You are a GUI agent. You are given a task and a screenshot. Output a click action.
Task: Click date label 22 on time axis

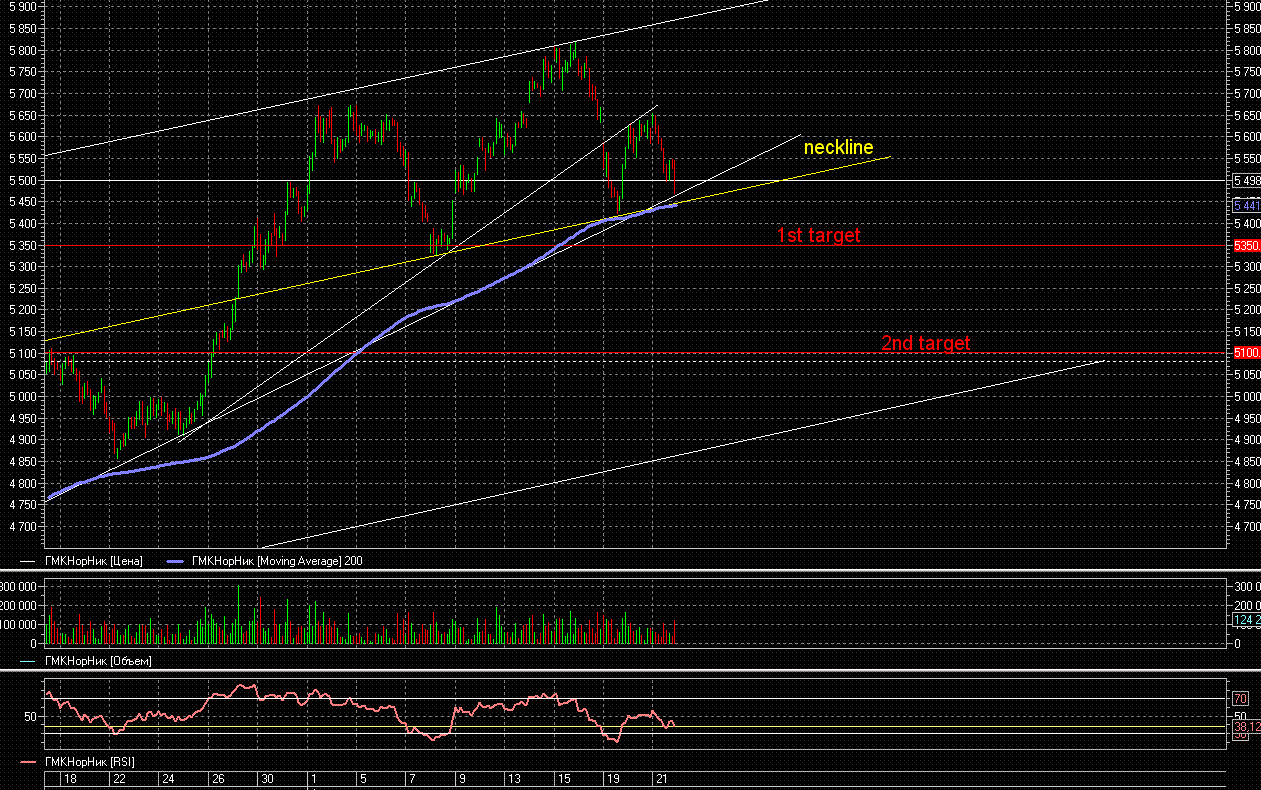pos(119,778)
